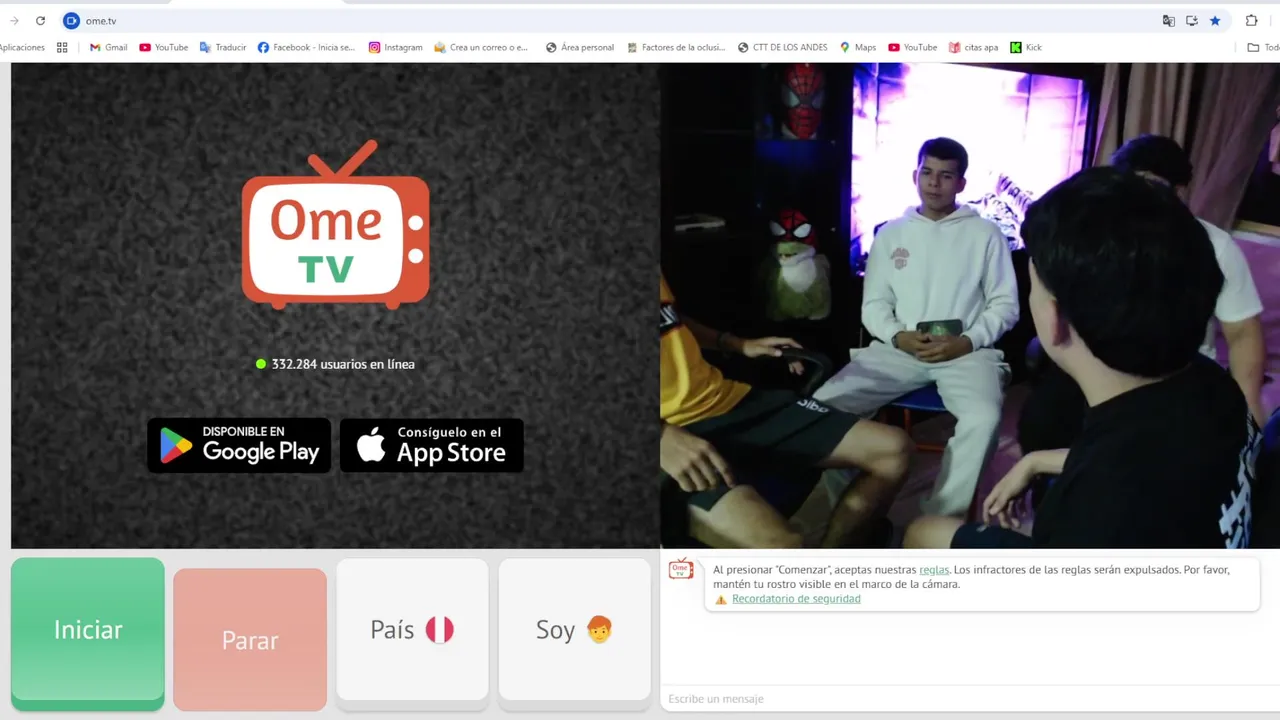The width and height of the screenshot is (1280, 720).
Task: Open the Maps bookmark
Action: (857, 47)
